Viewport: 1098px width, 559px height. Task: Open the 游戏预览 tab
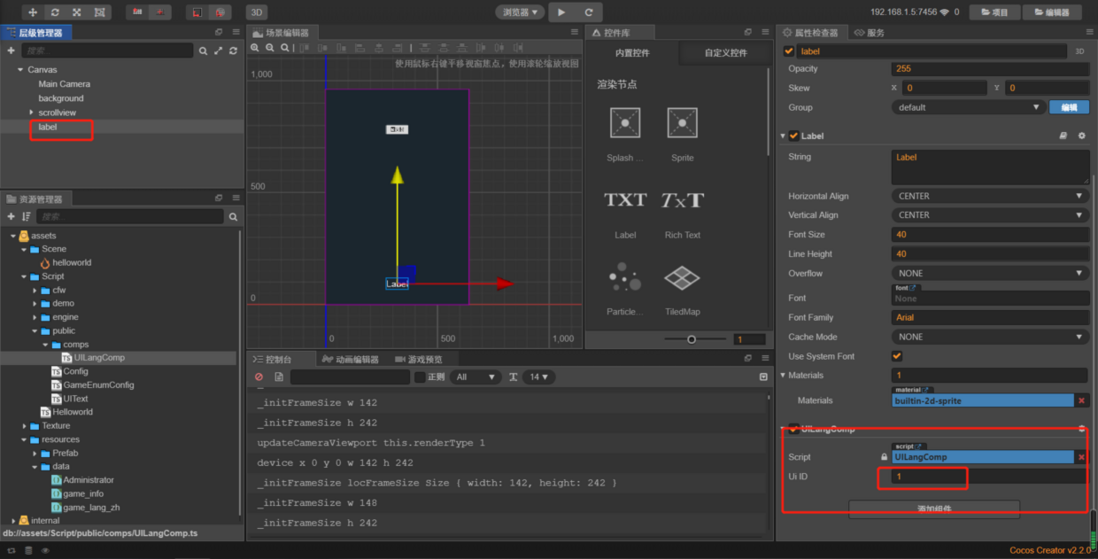(419, 359)
